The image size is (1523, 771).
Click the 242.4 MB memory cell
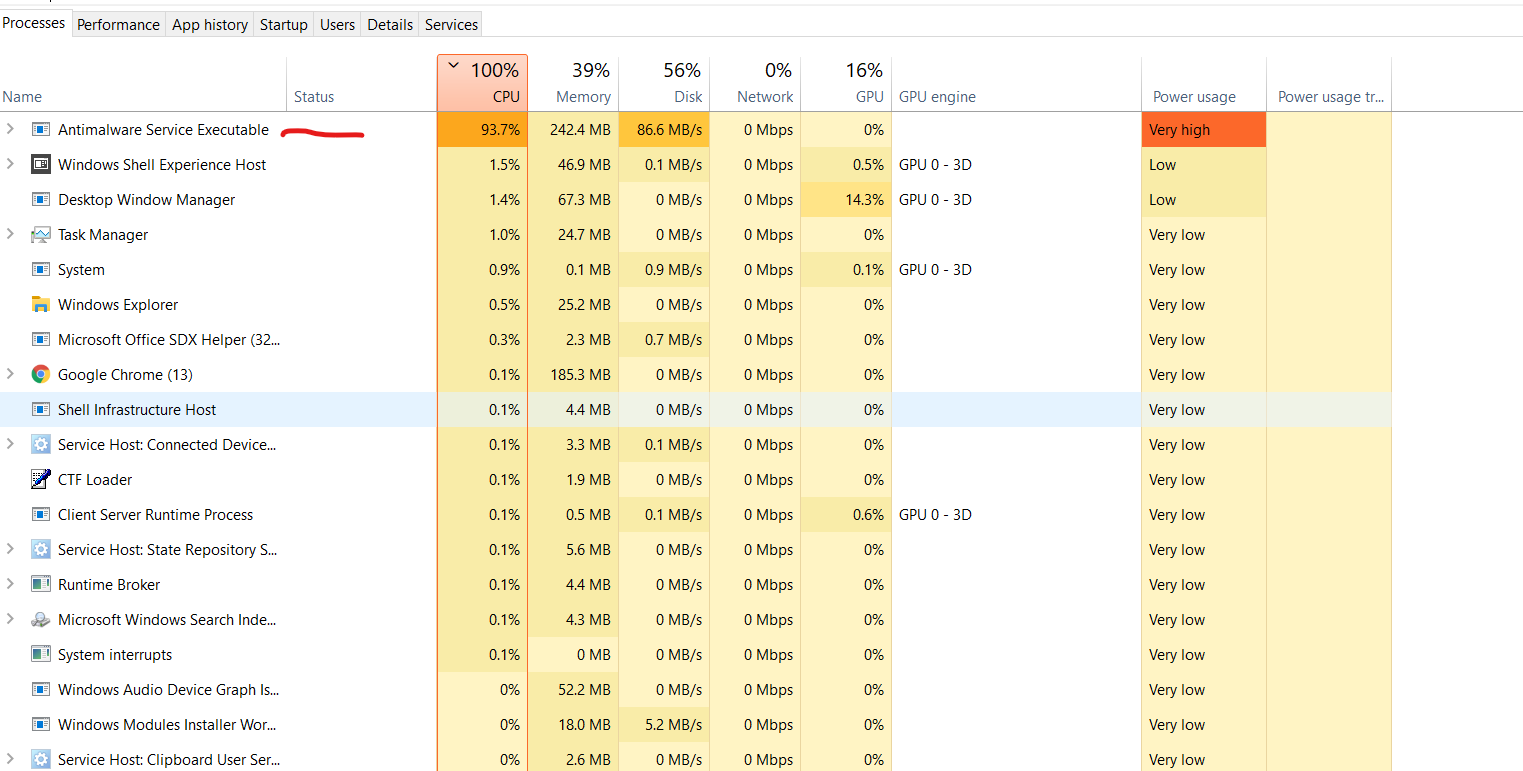tap(573, 130)
